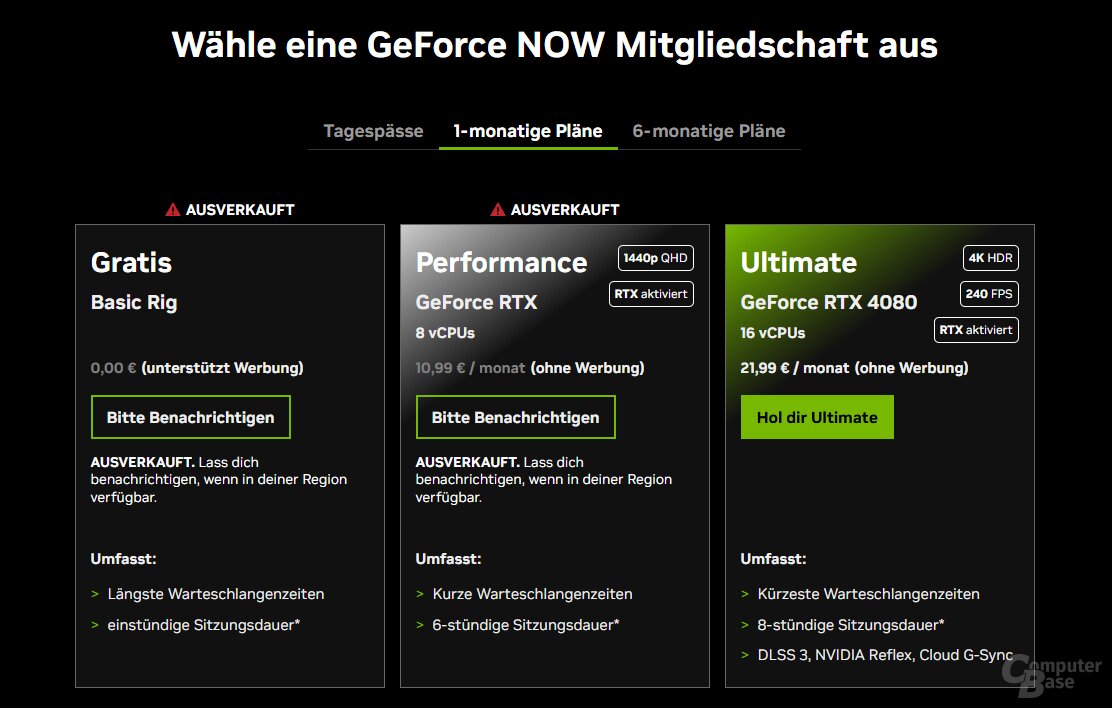Click the AUSVERKAUFT warning triangle above Performance

496,209
